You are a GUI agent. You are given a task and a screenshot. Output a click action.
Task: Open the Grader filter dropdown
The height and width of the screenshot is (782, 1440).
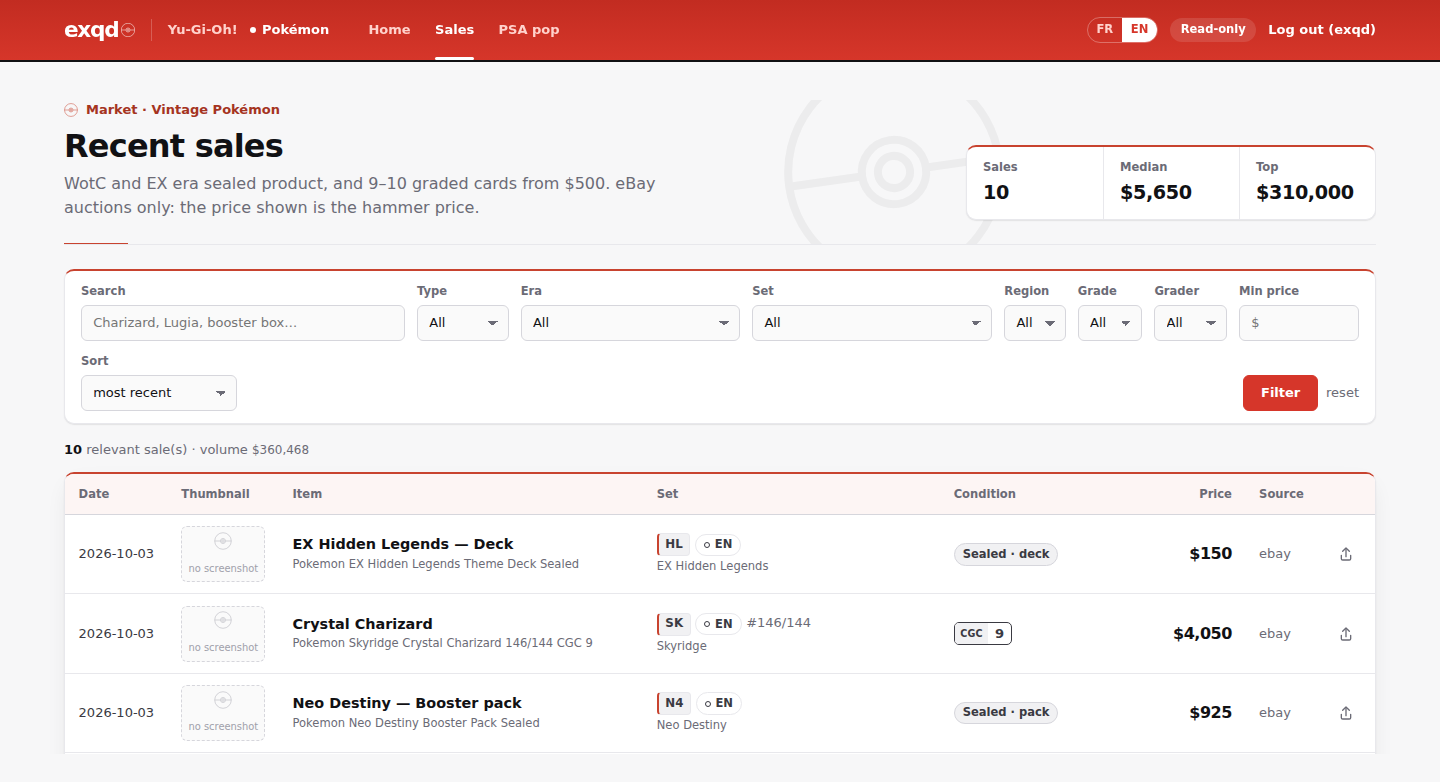(1190, 323)
